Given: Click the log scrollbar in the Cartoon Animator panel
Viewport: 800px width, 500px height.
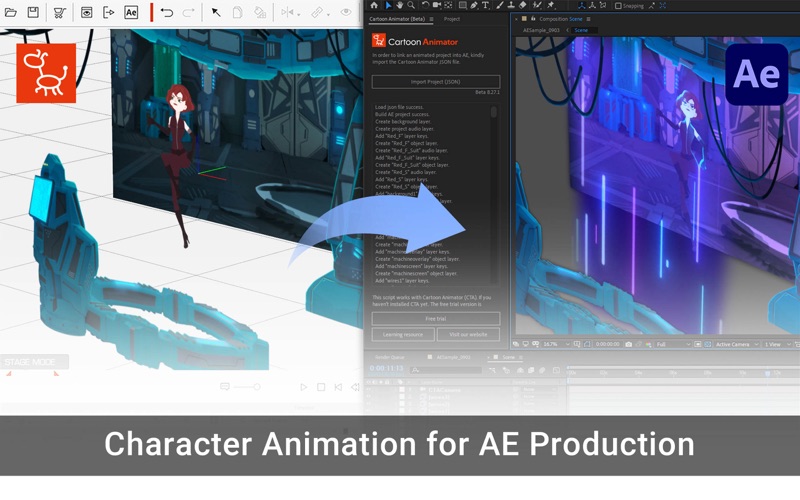Looking at the screenshot, I should pyautogui.click(x=493, y=112).
